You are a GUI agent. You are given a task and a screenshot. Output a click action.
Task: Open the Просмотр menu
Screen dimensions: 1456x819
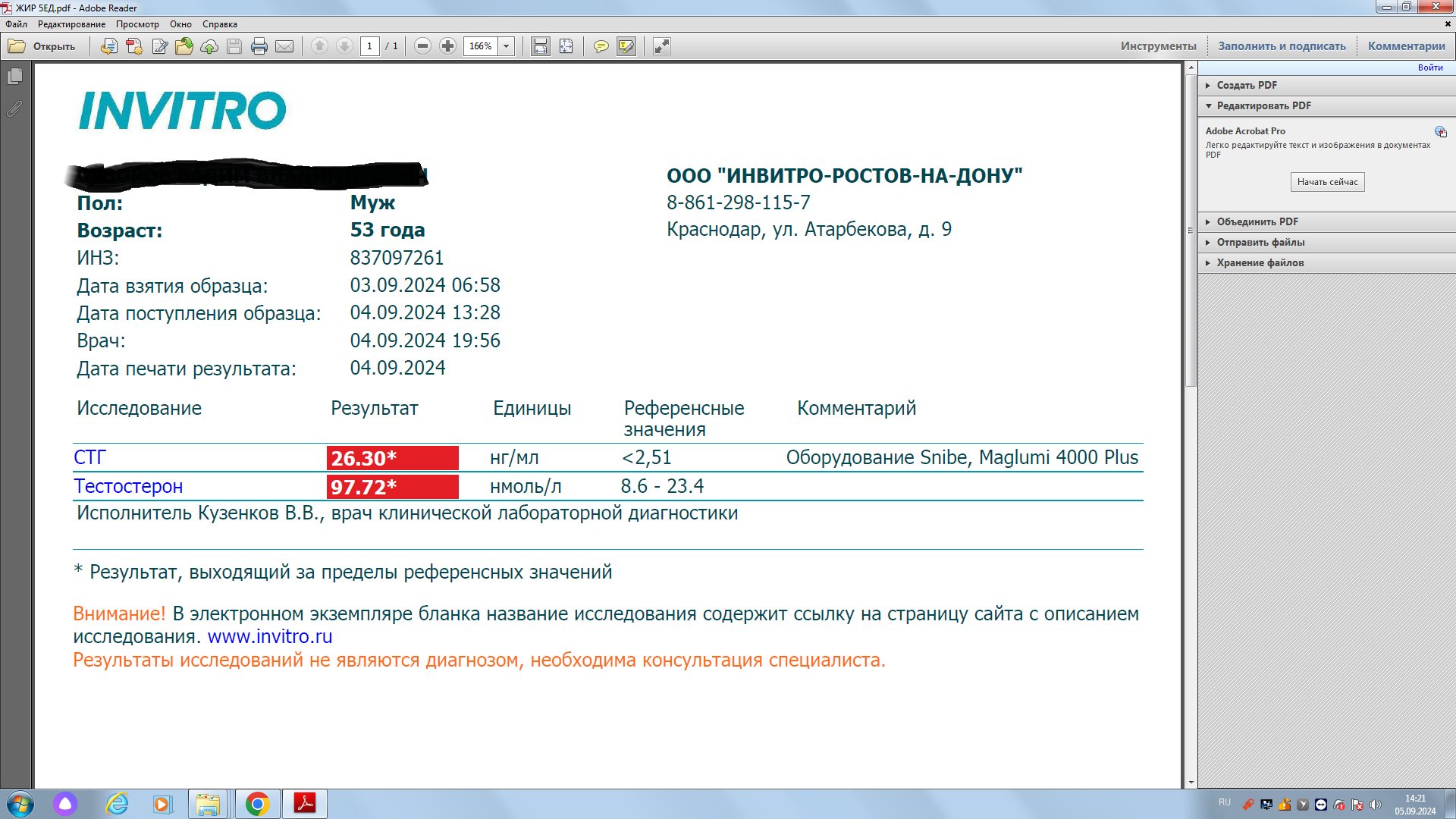(x=137, y=24)
